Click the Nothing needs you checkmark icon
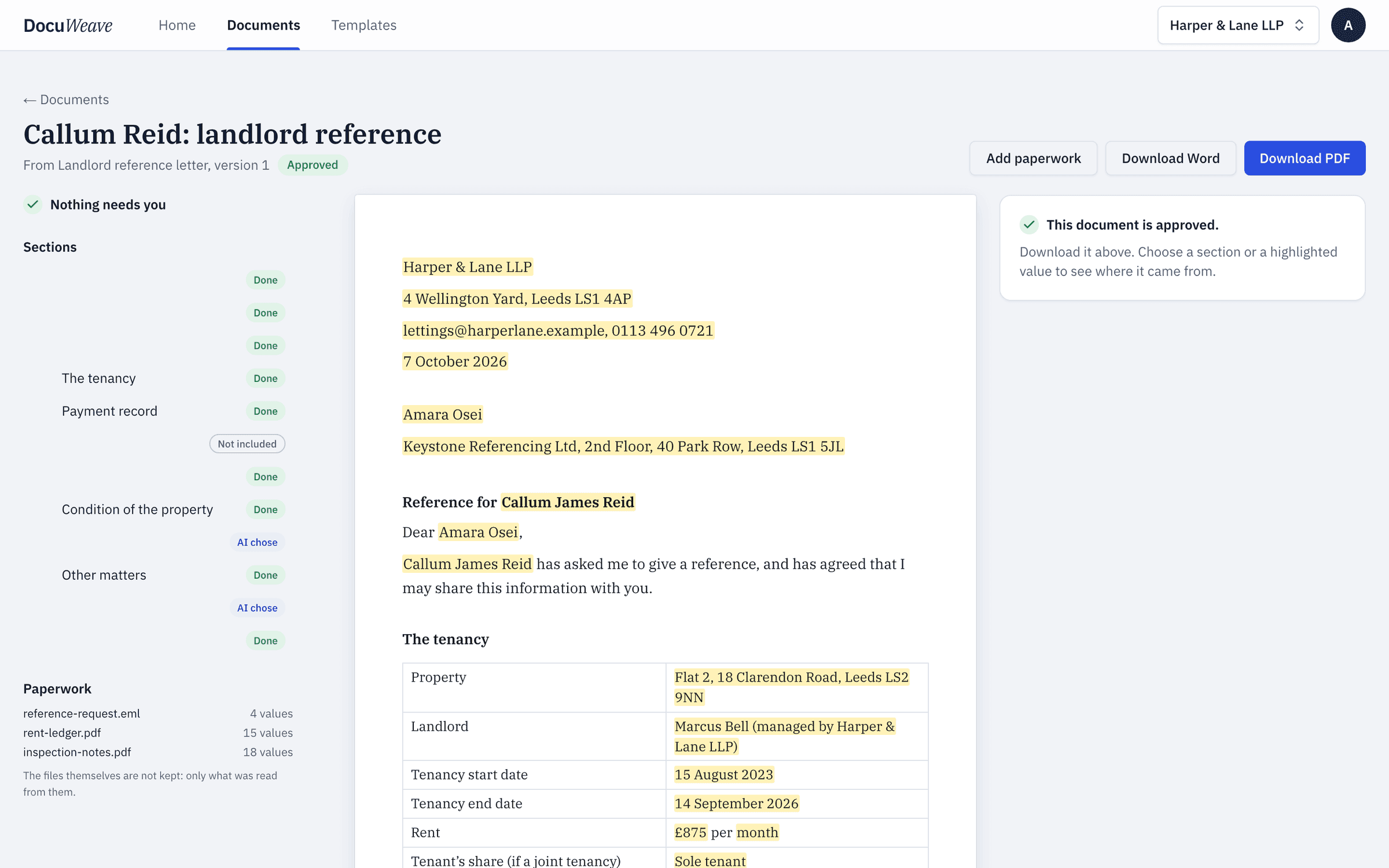 [33, 204]
